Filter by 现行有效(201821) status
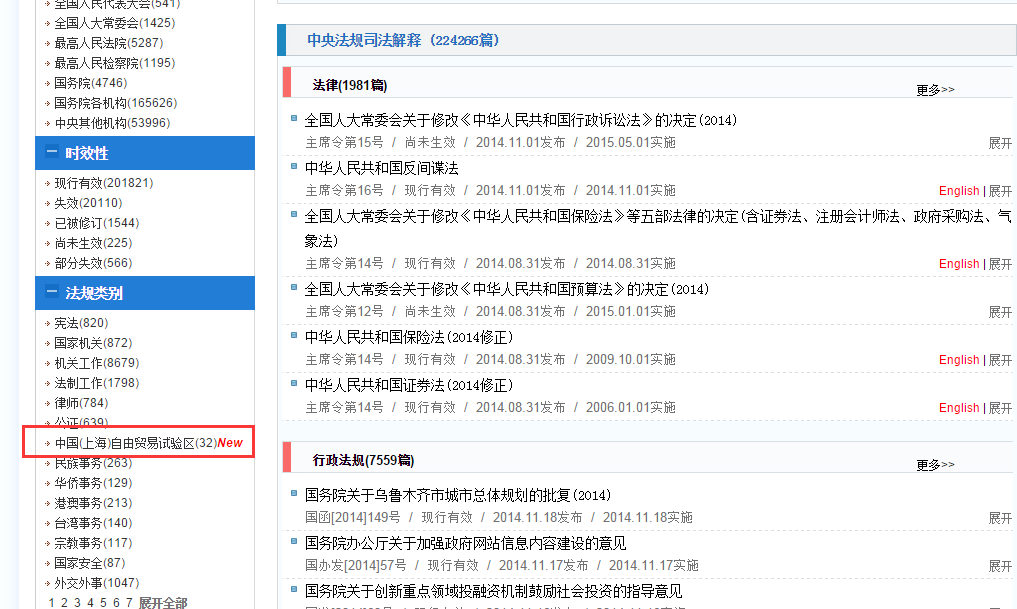The width and height of the screenshot is (1017, 609). [103, 183]
